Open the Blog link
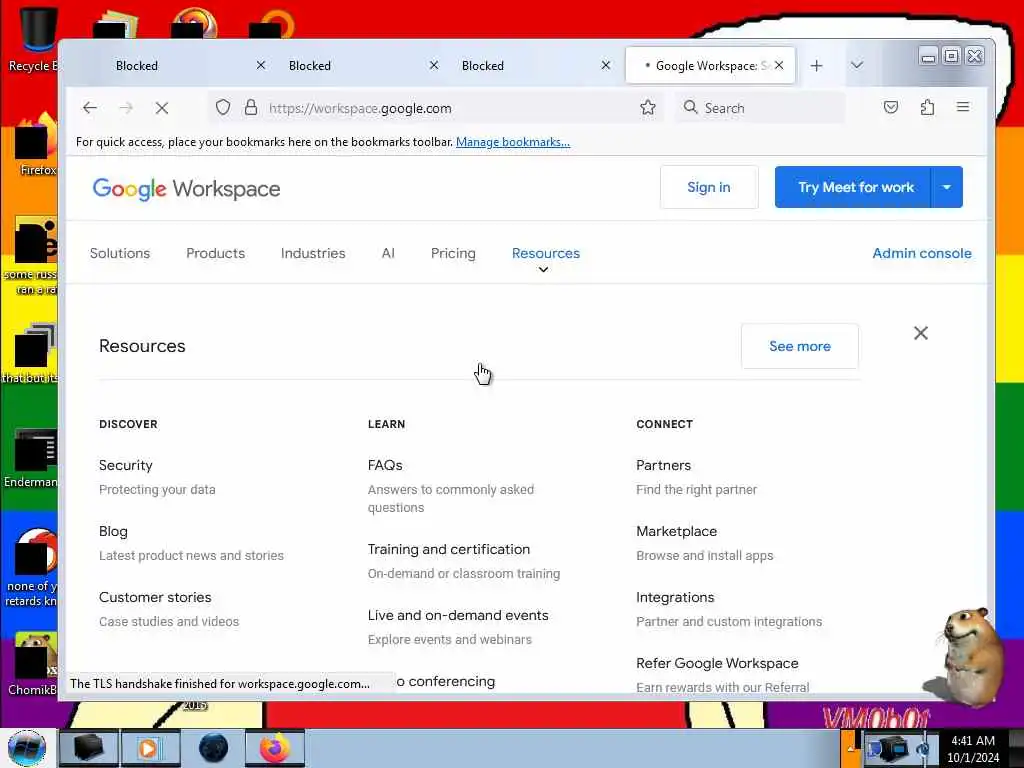This screenshot has height=768, width=1024. pos(113,531)
